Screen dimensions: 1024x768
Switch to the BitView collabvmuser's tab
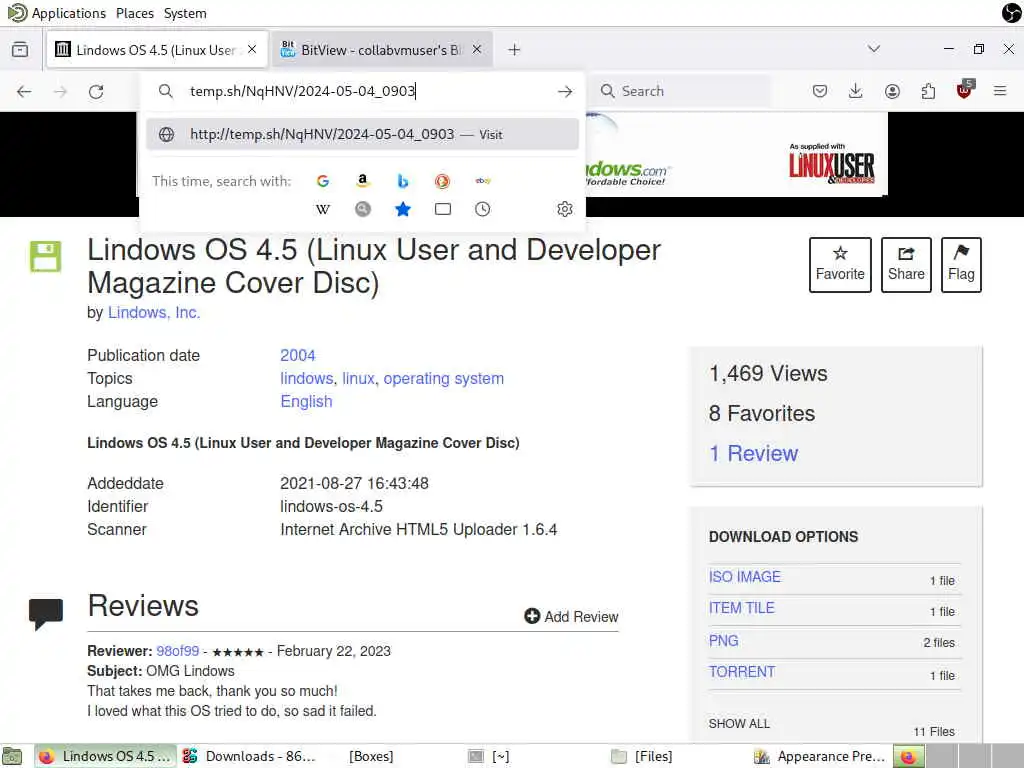click(382, 50)
